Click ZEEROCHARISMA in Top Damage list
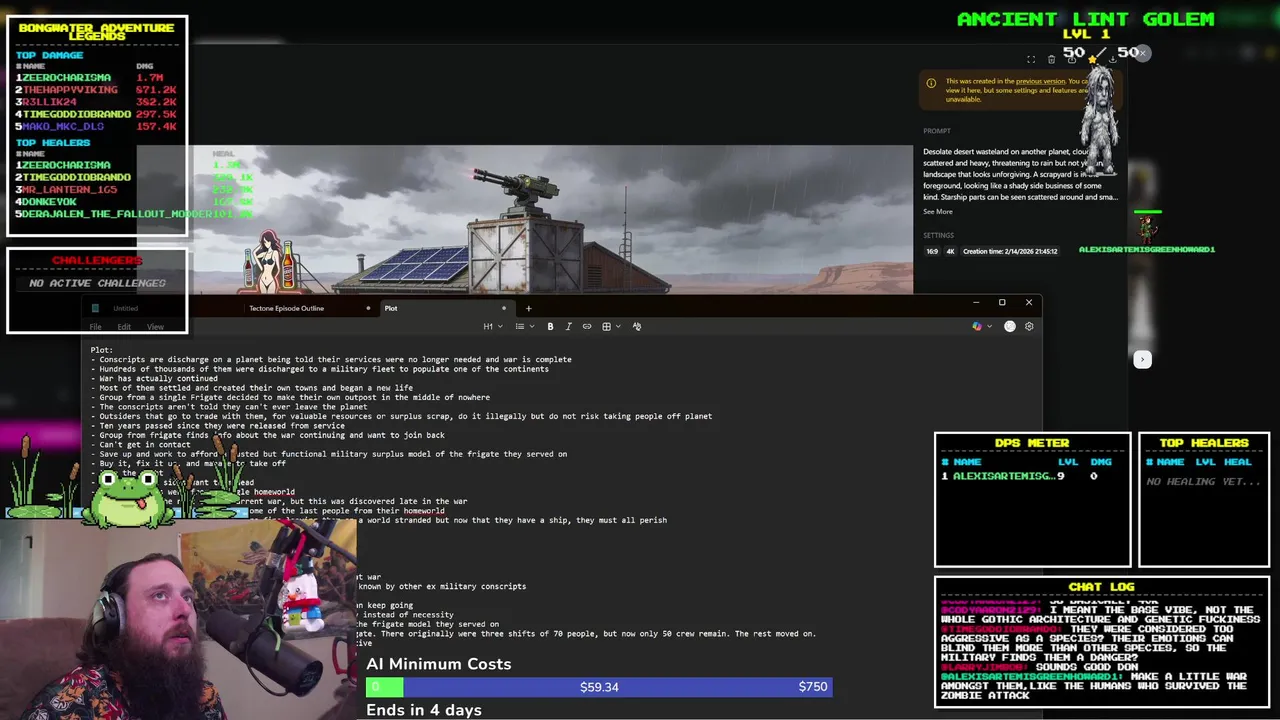 click(66, 77)
